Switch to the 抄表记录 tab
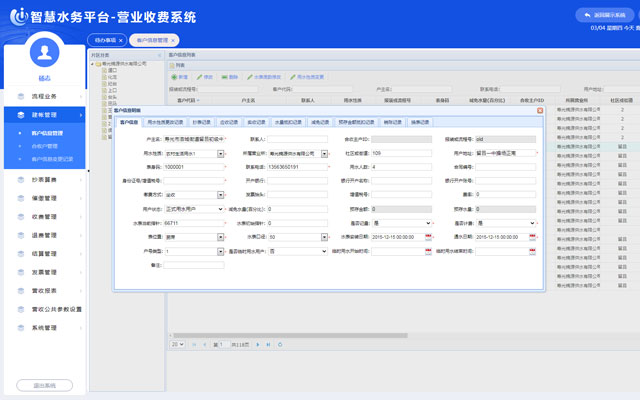This screenshot has height=400, width=640. pyautogui.click(x=203, y=122)
